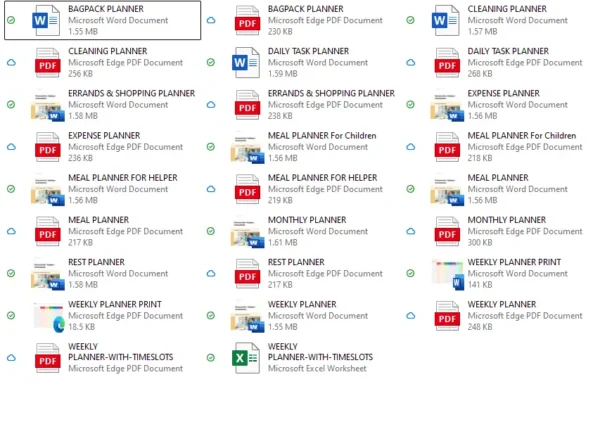Select MEAL PLANNER For Children Word thumbnail
This screenshot has height=422, width=600.
[x=248, y=148]
